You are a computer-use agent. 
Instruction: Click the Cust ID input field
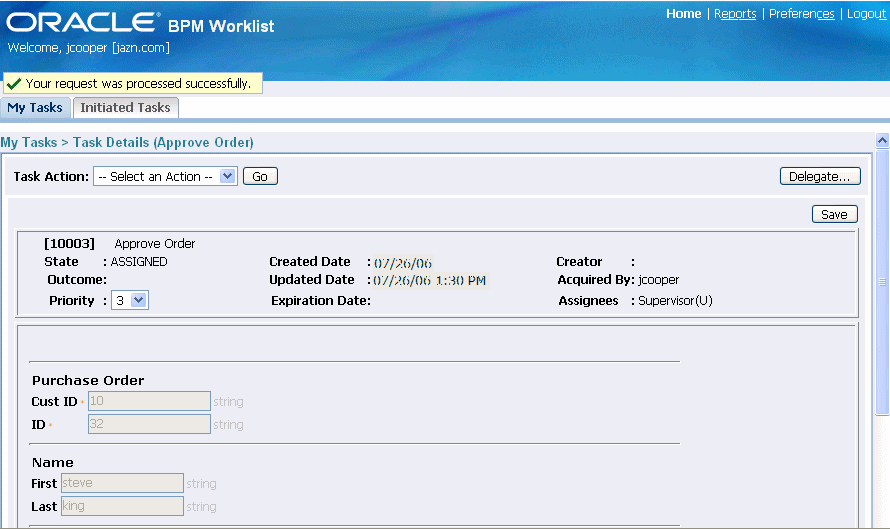tap(149, 401)
